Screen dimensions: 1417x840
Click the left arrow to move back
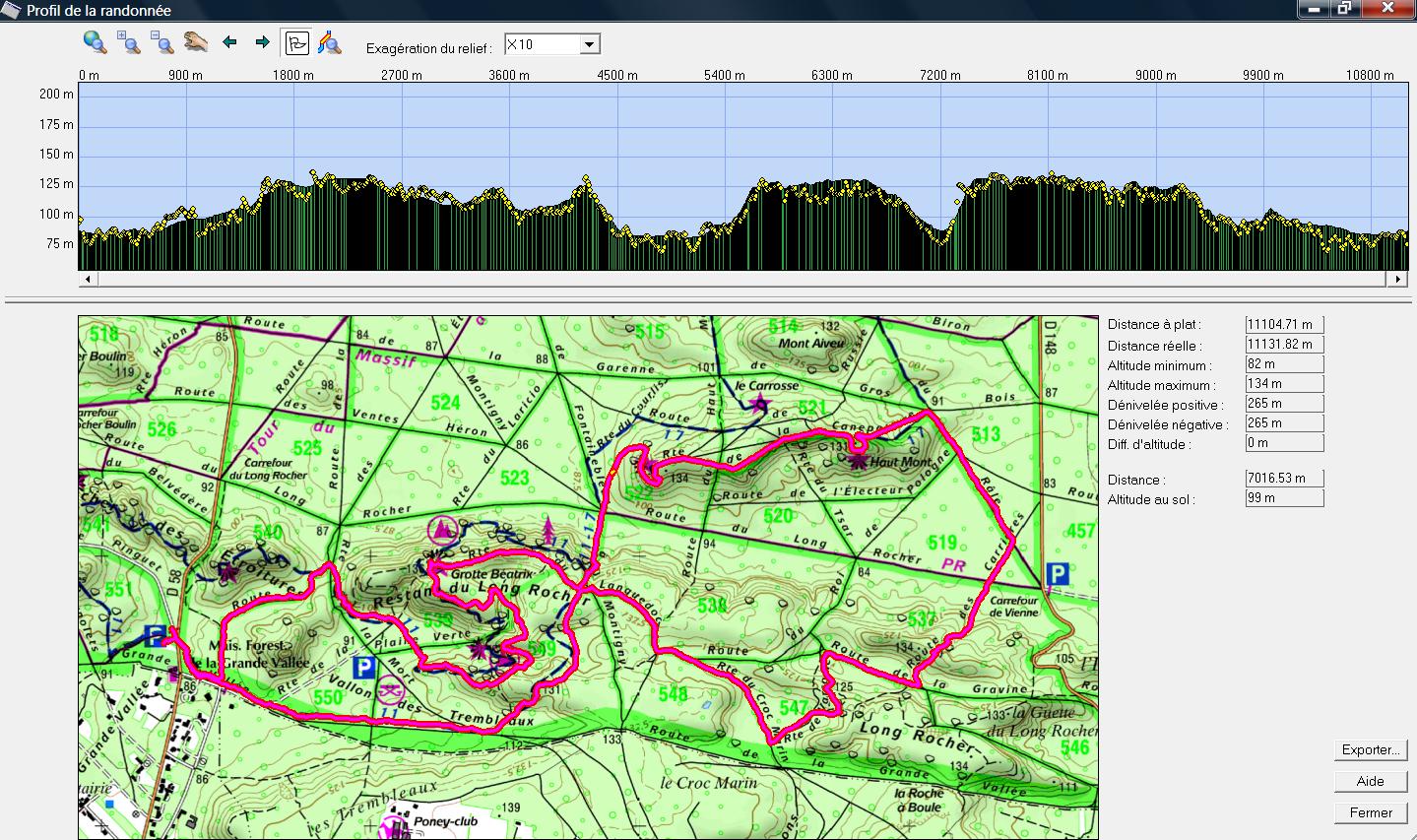click(x=230, y=42)
